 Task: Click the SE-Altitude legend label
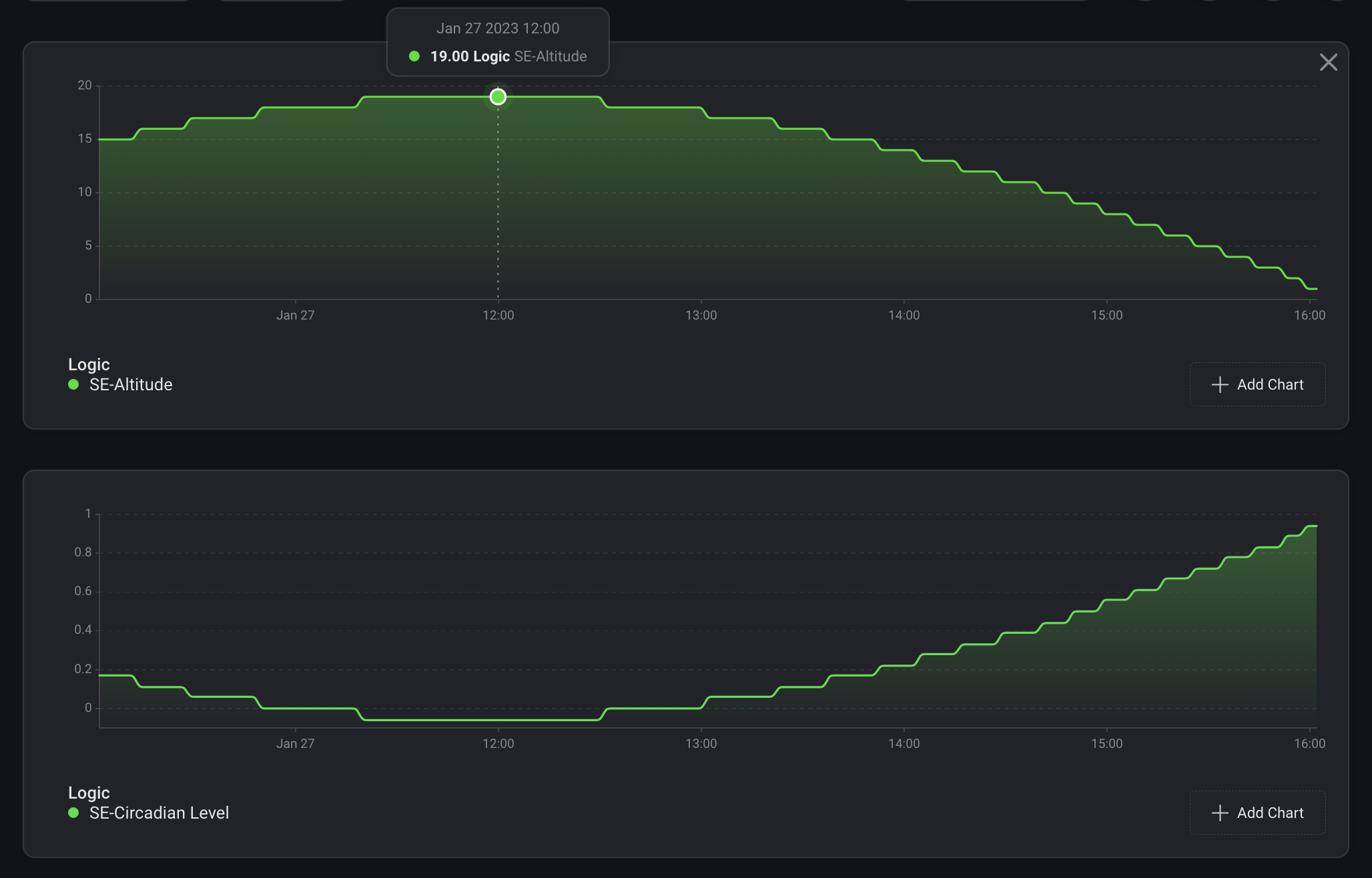(131, 384)
